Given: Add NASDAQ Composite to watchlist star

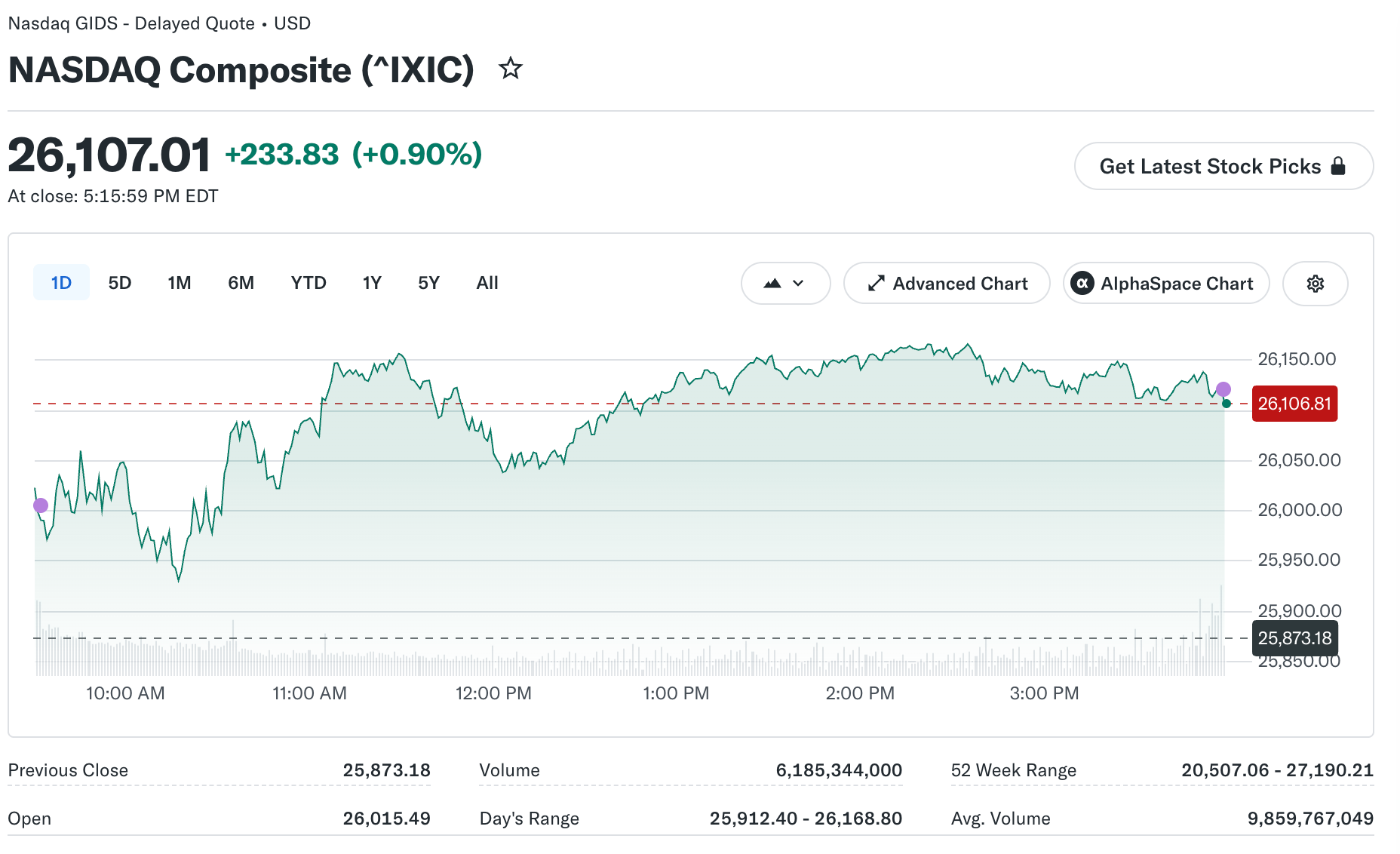Looking at the screenshot, I should coord(511,69).
